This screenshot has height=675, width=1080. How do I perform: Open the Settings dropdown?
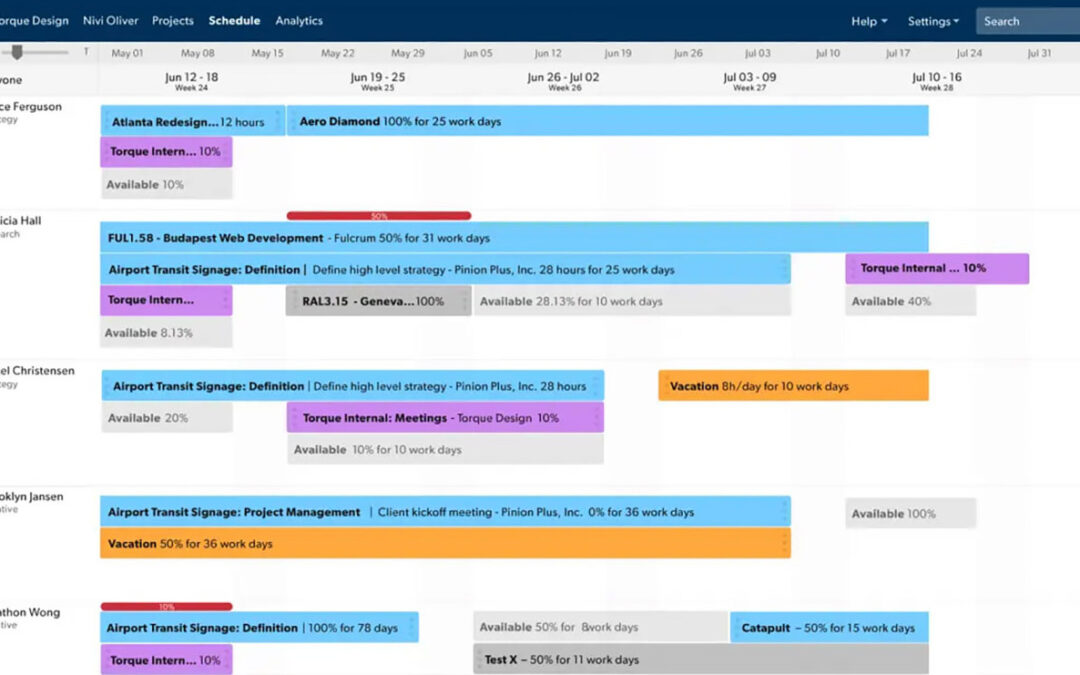(931, 20)
